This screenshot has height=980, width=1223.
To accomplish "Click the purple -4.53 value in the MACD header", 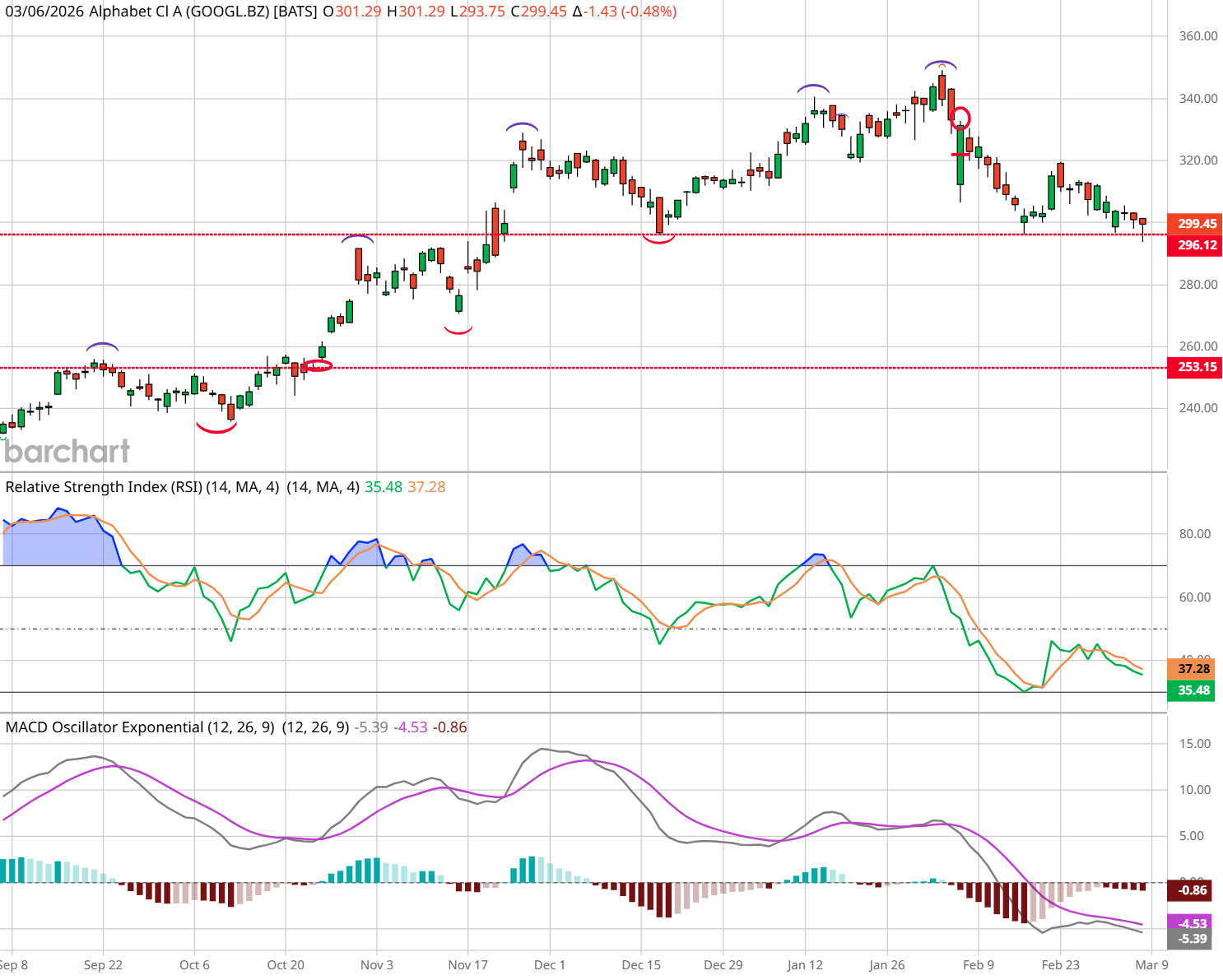I will (x=410, y=727).
